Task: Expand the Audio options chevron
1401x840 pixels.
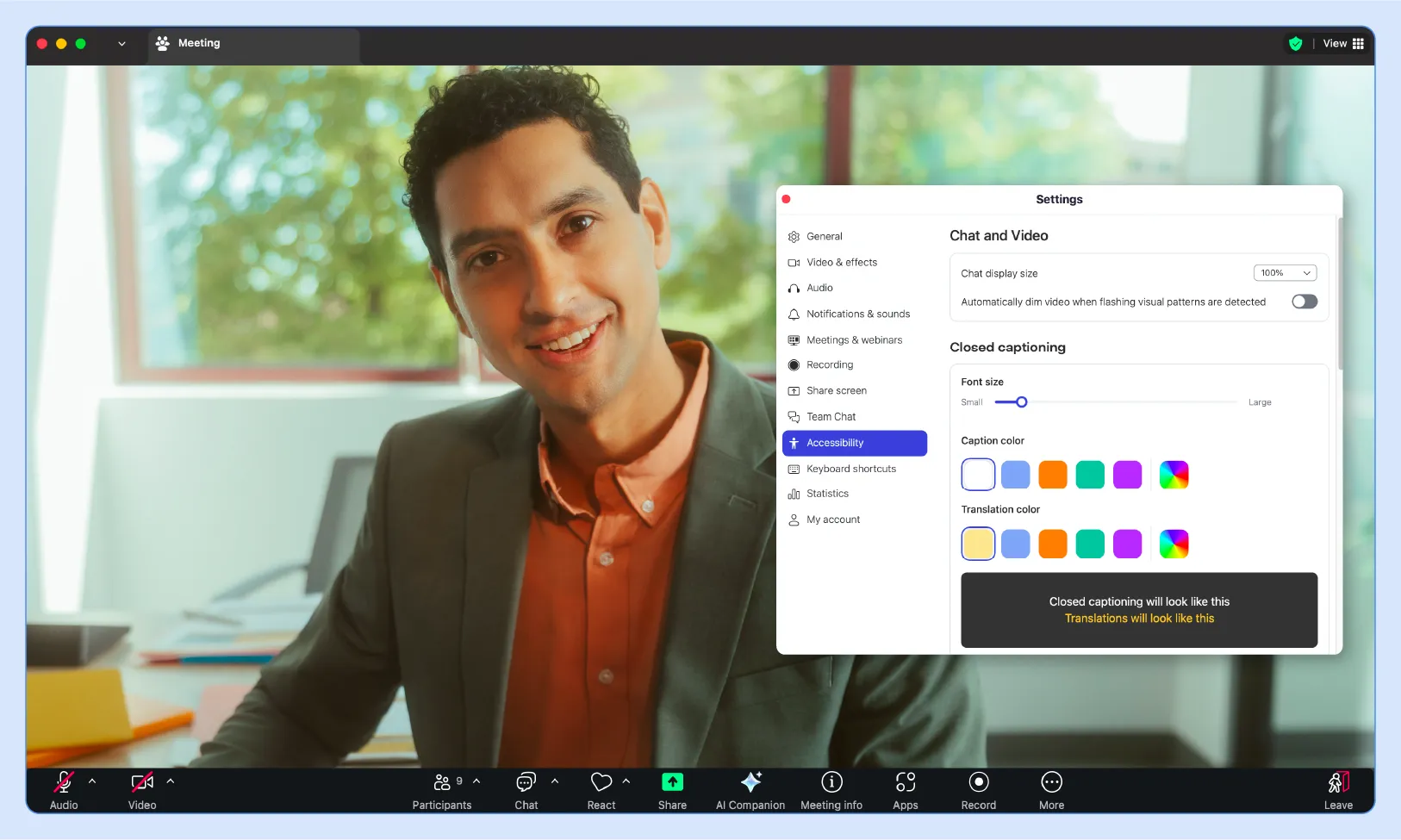Action: [92, 782]
